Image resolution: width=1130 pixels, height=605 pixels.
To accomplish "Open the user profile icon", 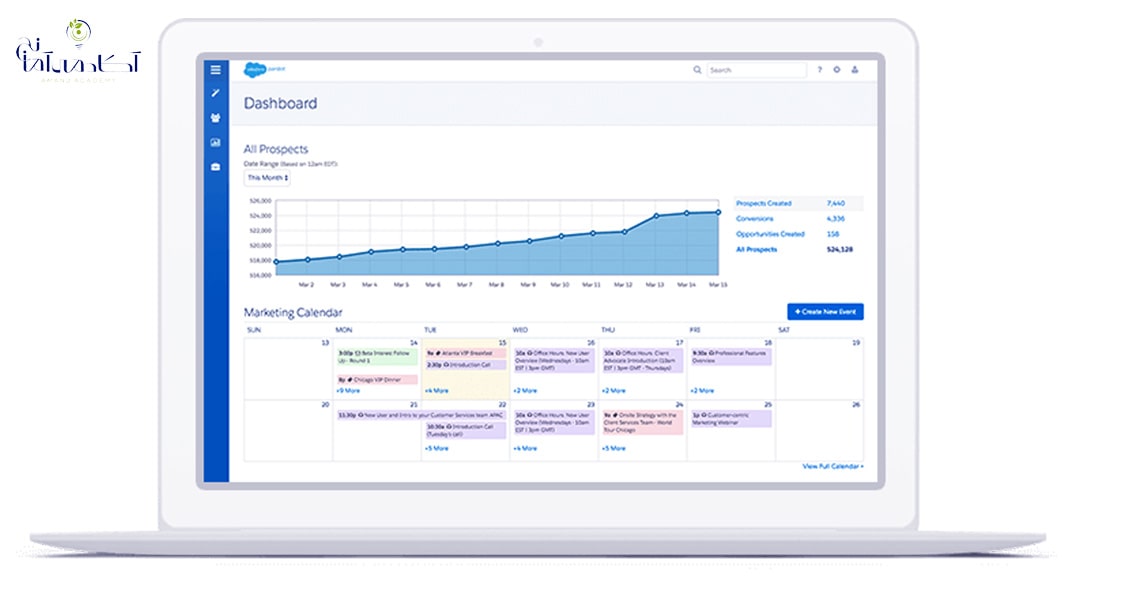I will (855, 70).
